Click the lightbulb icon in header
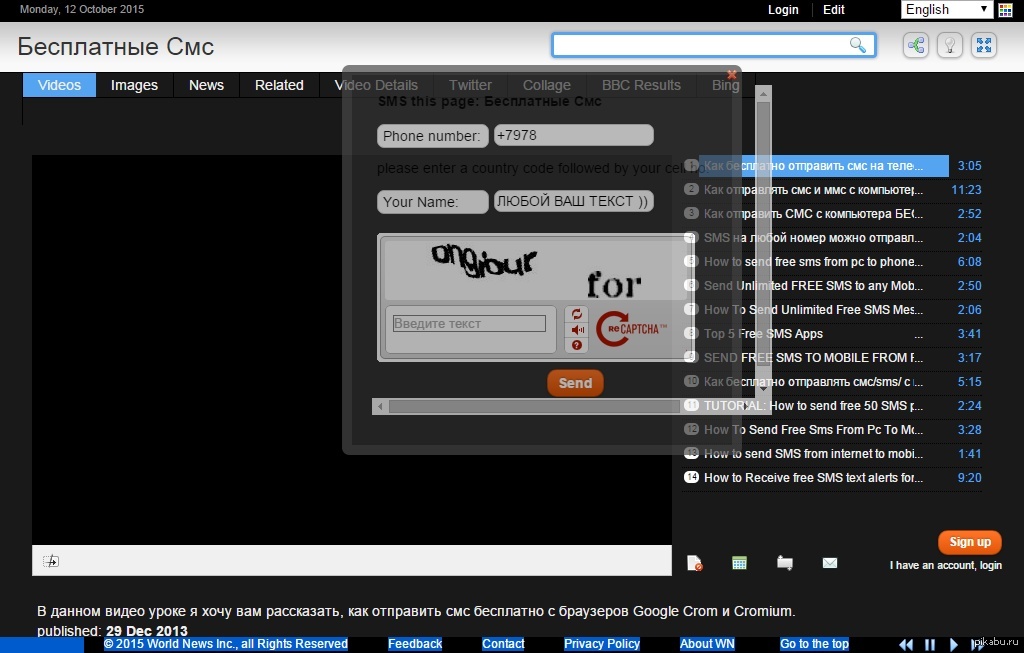1024x653 pixels. (950, 45)
